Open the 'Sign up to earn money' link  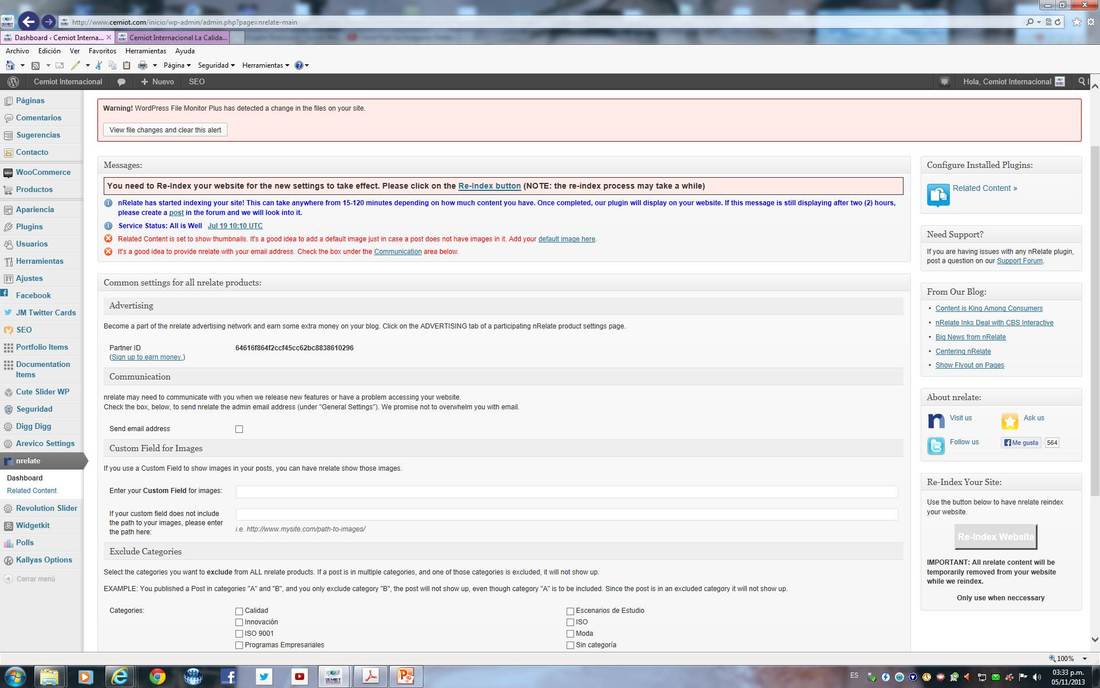pyautogui.click(x=147, y=358)
